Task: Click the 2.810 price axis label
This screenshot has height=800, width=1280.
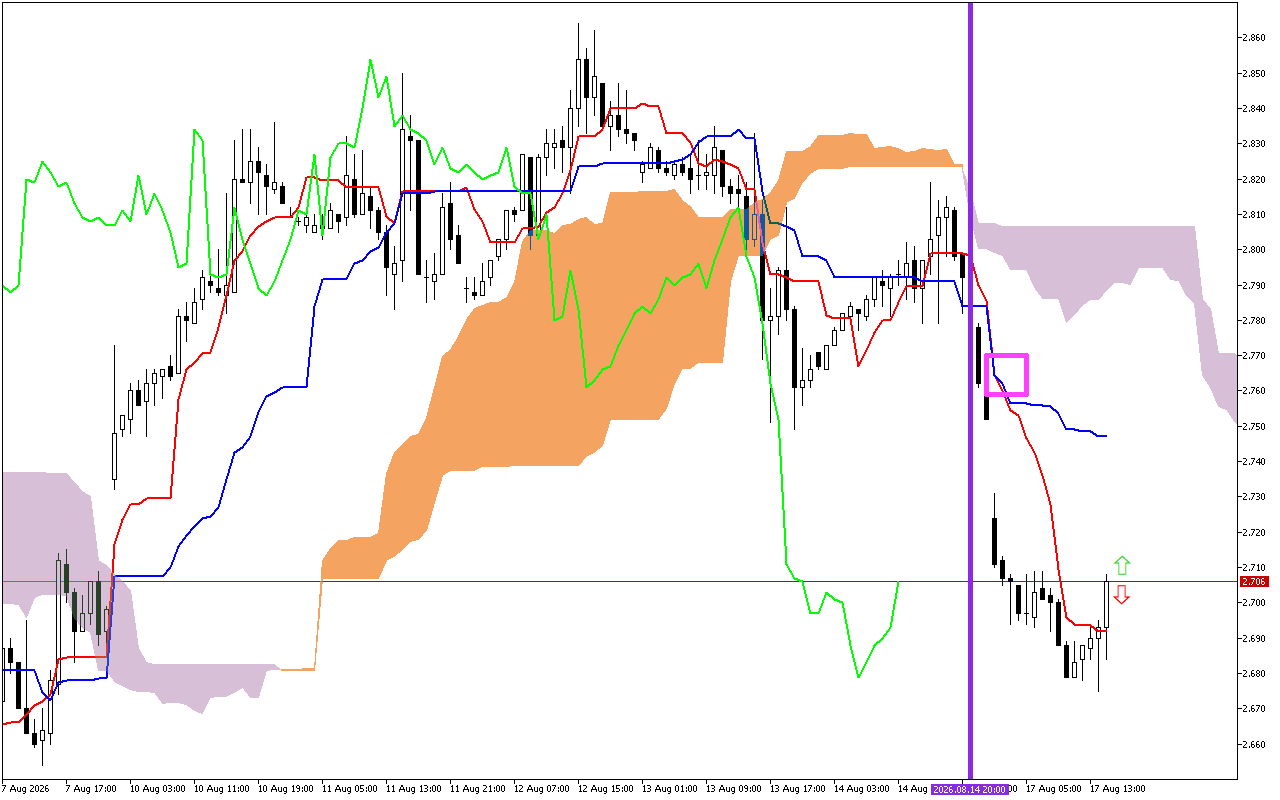Action: pos(1253,214)
